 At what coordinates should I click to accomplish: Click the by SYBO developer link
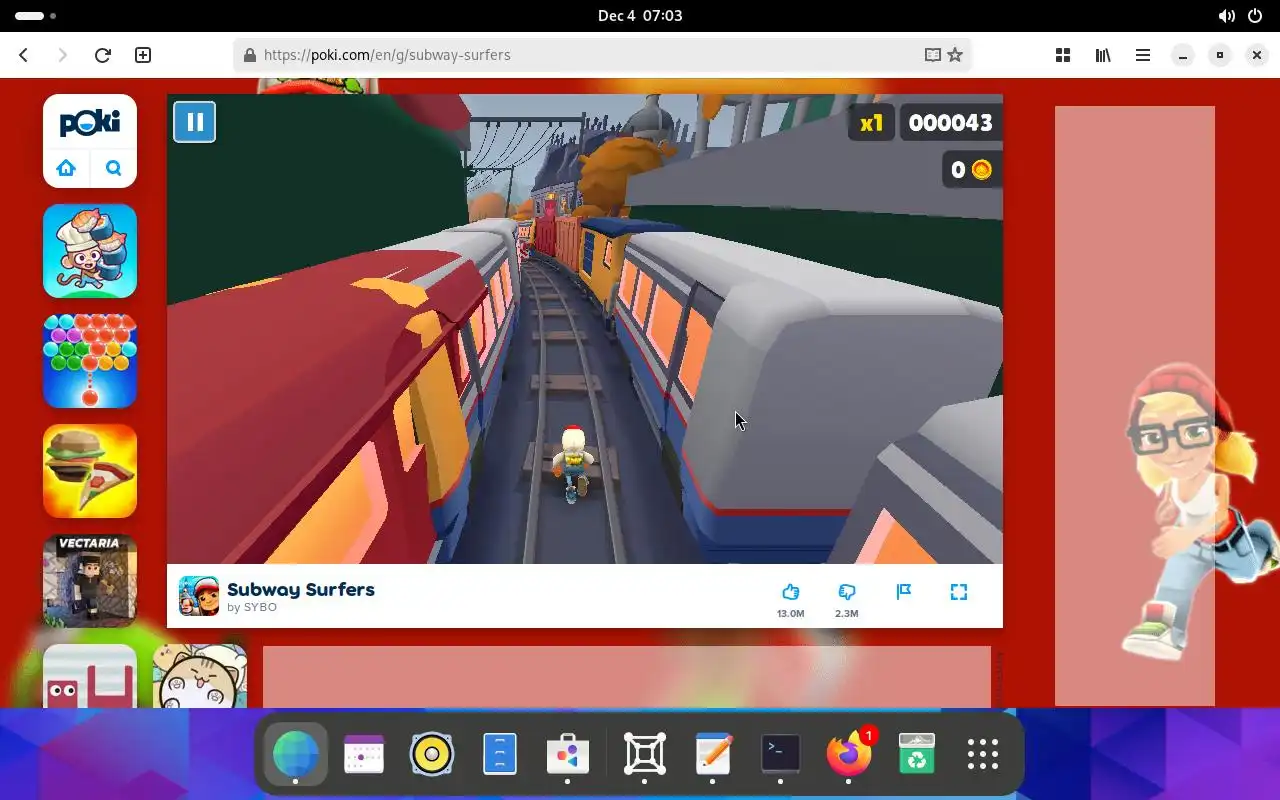252,607
